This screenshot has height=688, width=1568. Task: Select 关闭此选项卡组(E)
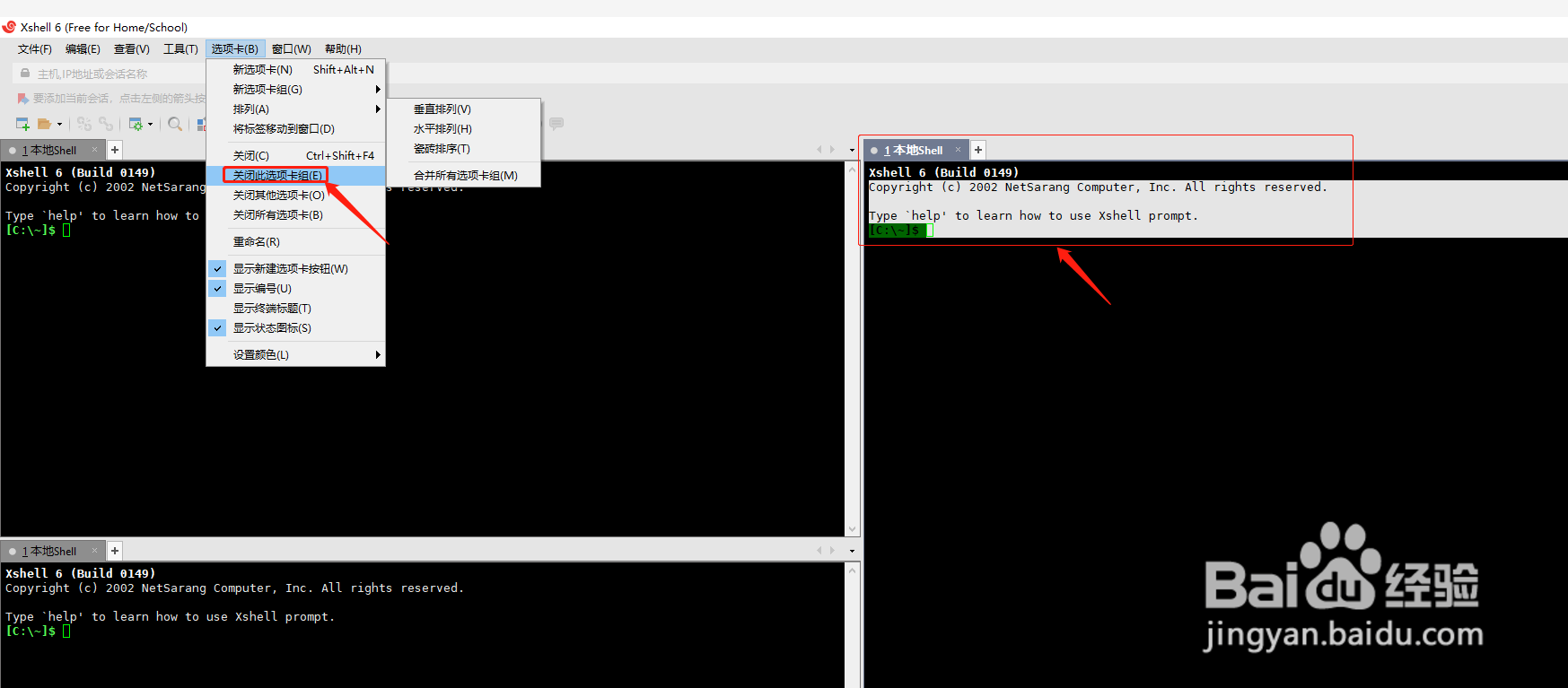pyautogui.click(x=296, y=175)
